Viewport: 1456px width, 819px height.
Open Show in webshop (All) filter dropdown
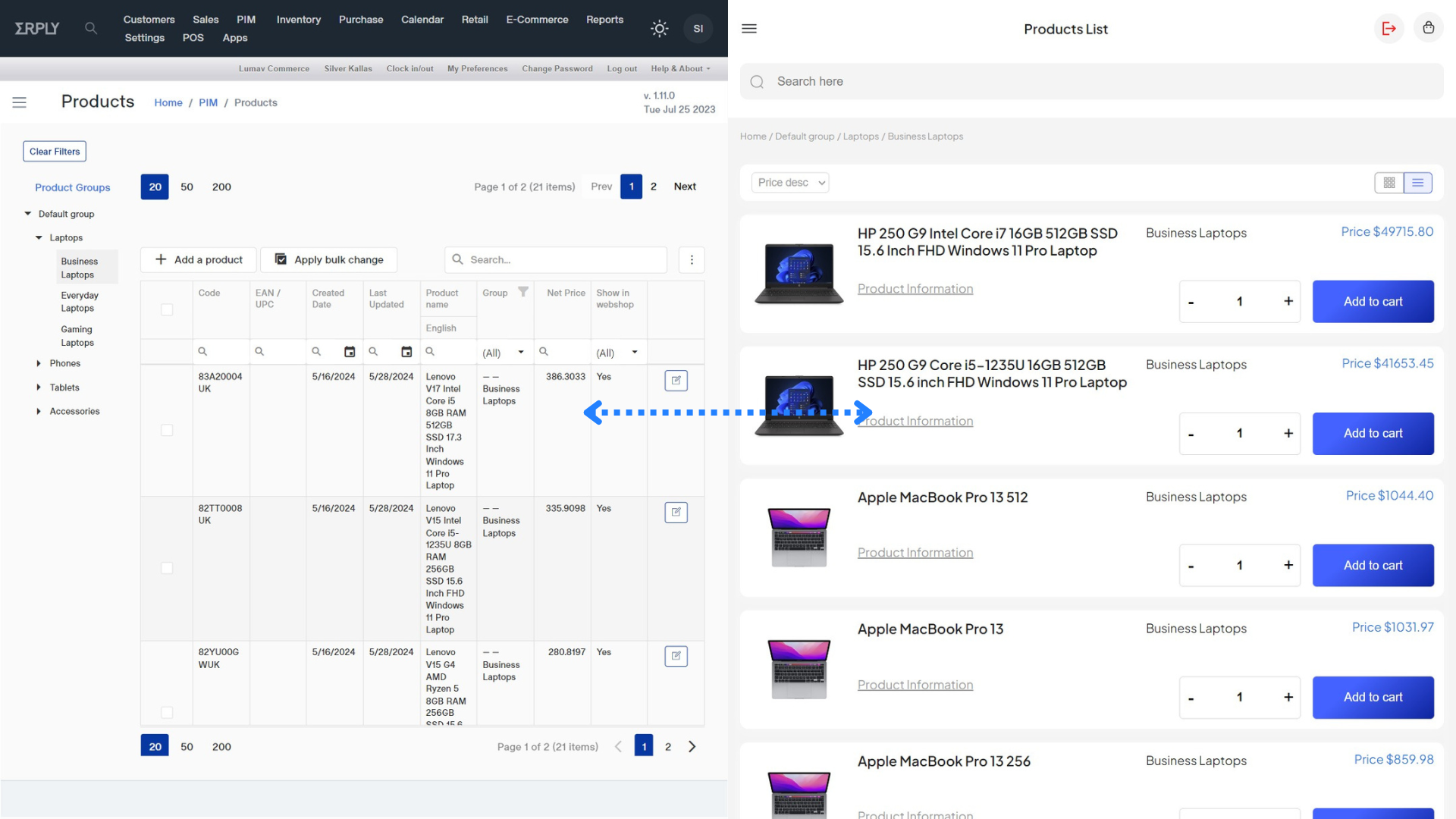[x=618, y=353]
